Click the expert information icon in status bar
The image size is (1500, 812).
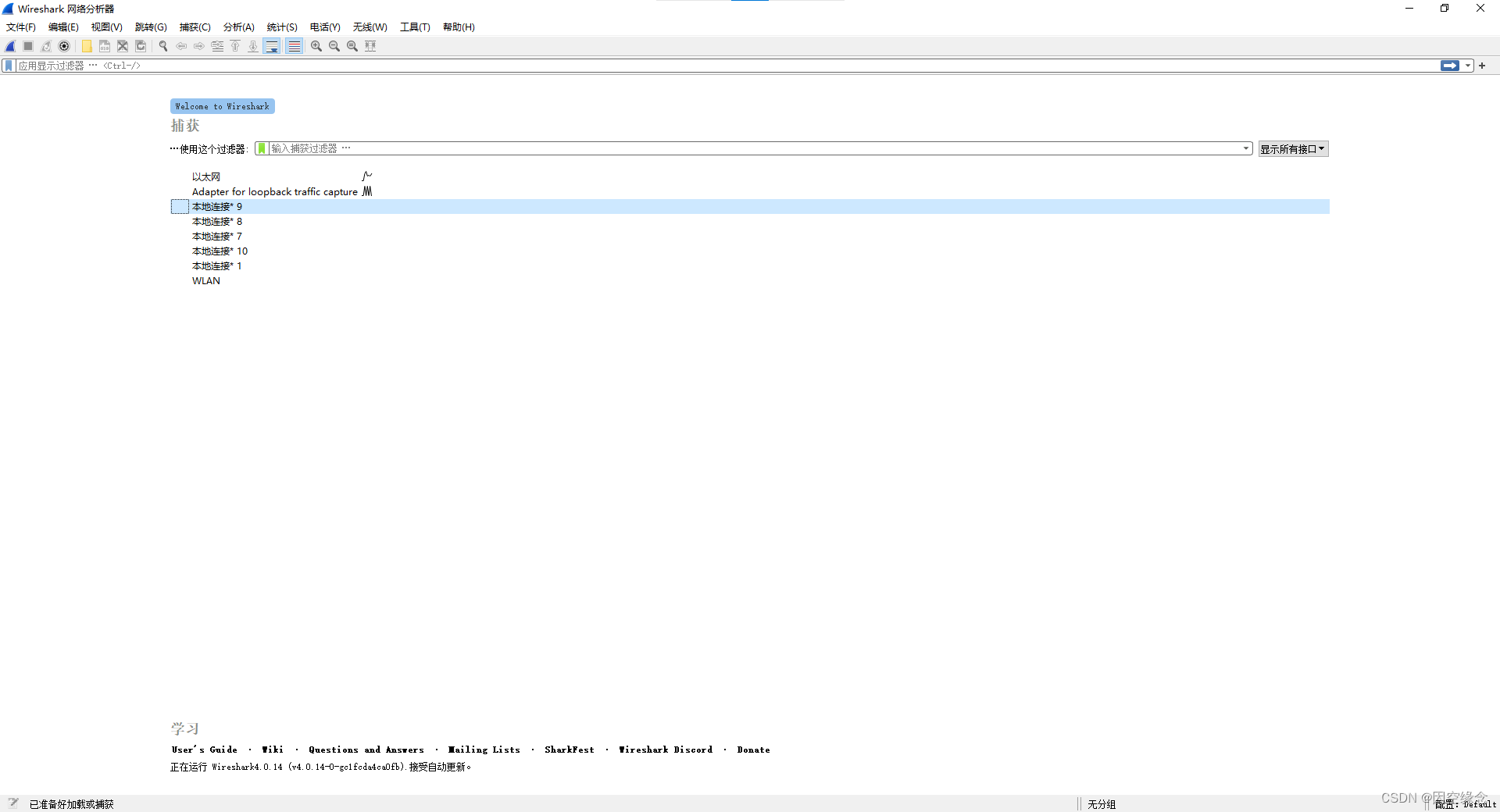13,803
